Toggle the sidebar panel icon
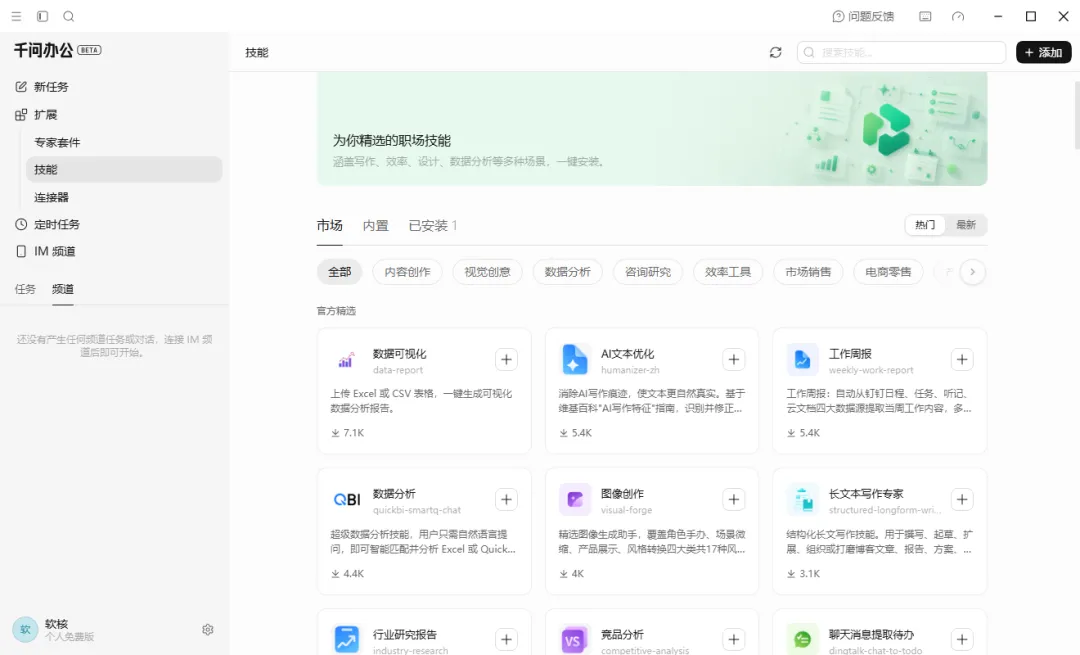Screen dimensions: 1080x655 pyautogui.click(x=42, y=16)
